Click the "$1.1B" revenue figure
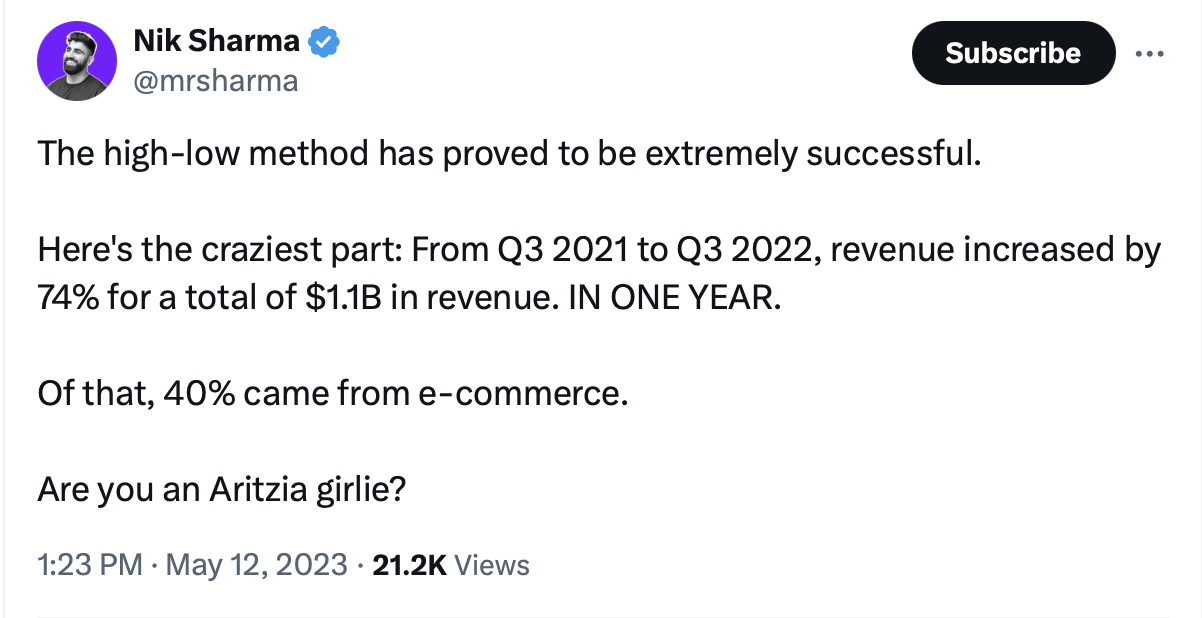 (343, 298)
